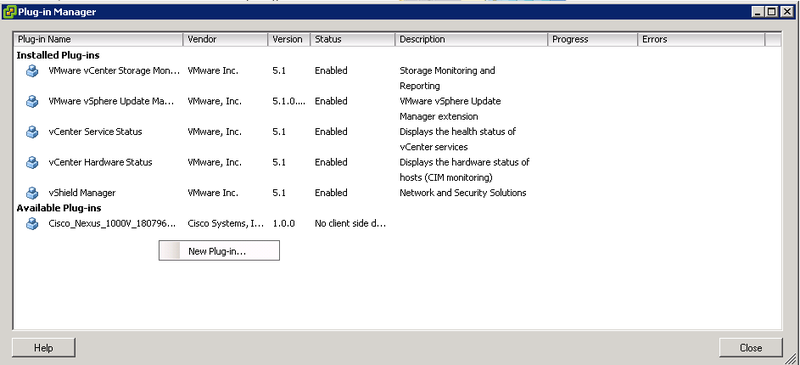This screenshot has height=365, width=800.
Task: Choose New Plug-in... from the context menu
Action: [x=219, y=251]
